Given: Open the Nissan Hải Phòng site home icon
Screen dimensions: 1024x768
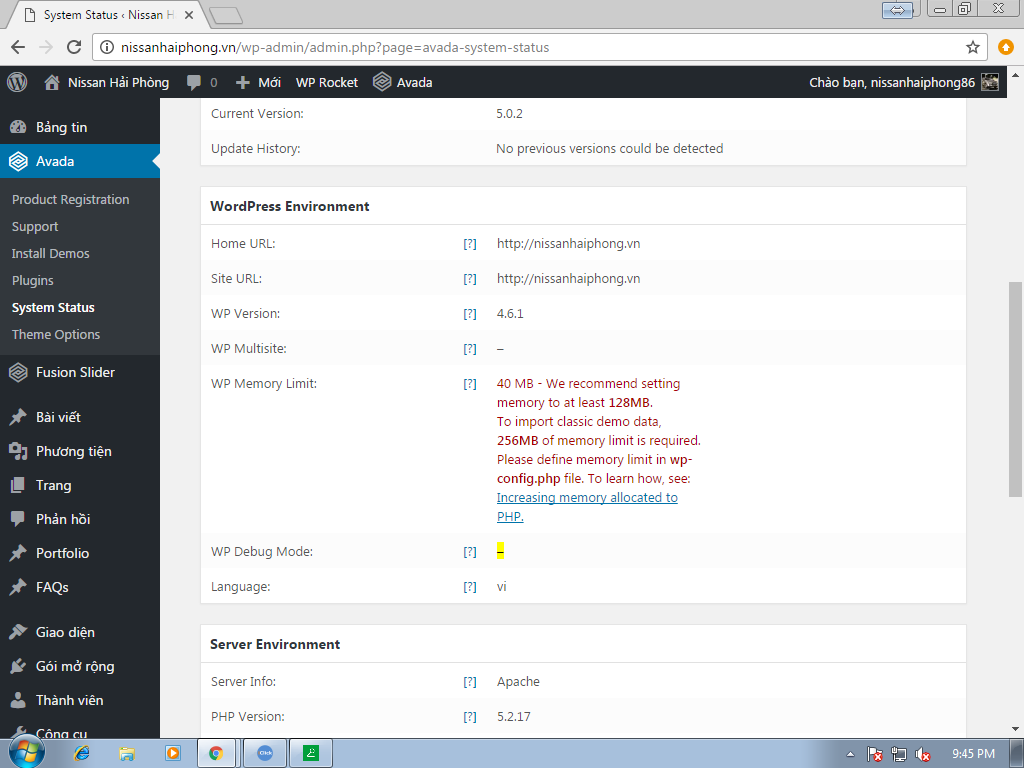Looking at the screenshot, I should pos(52,82).
